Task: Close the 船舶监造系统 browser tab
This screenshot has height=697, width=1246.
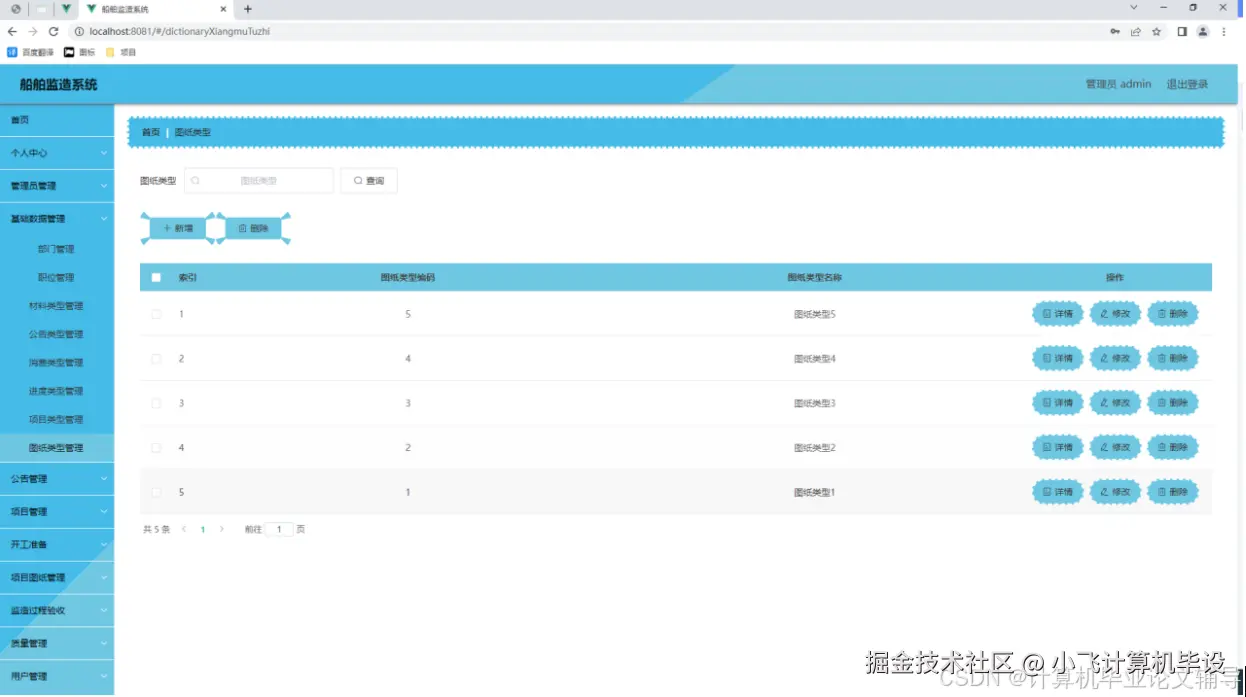Action: 224,8
